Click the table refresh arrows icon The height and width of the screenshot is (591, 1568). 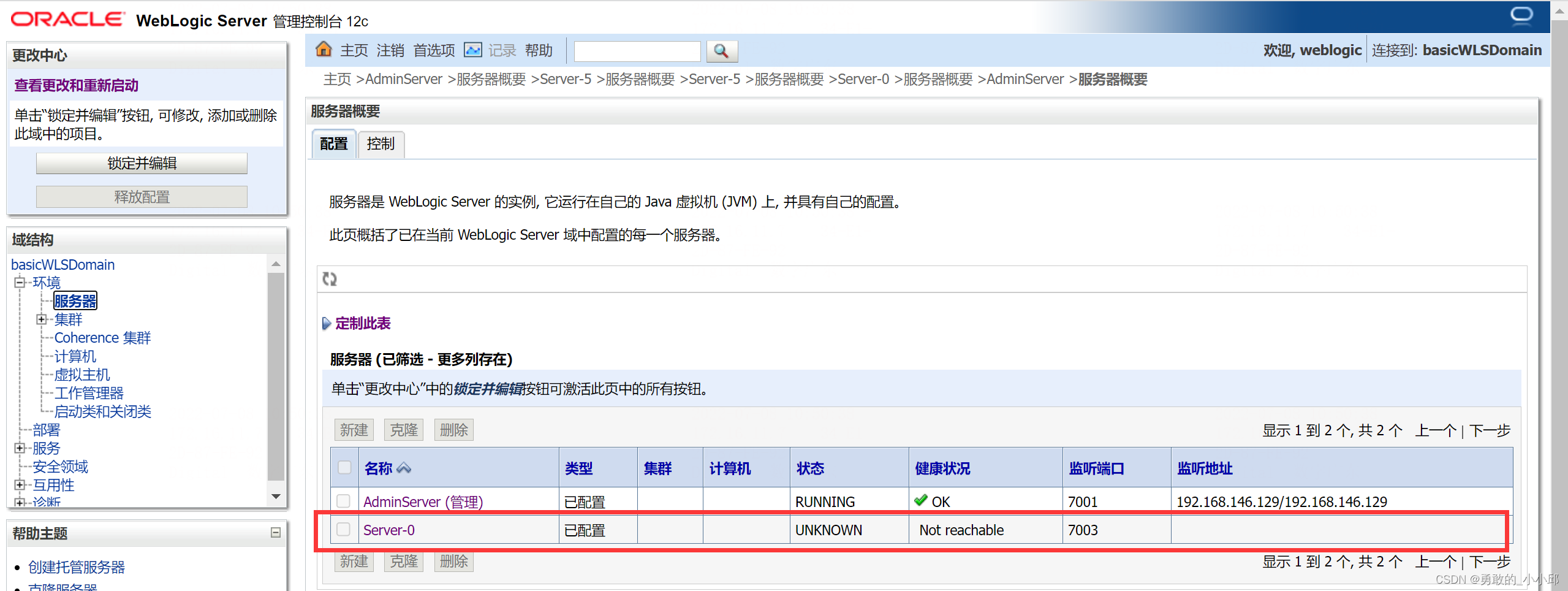330,279
